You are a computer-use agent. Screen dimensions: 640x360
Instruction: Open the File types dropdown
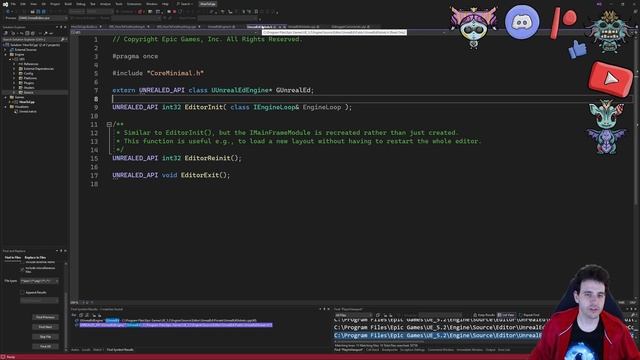tap(40, 281)
